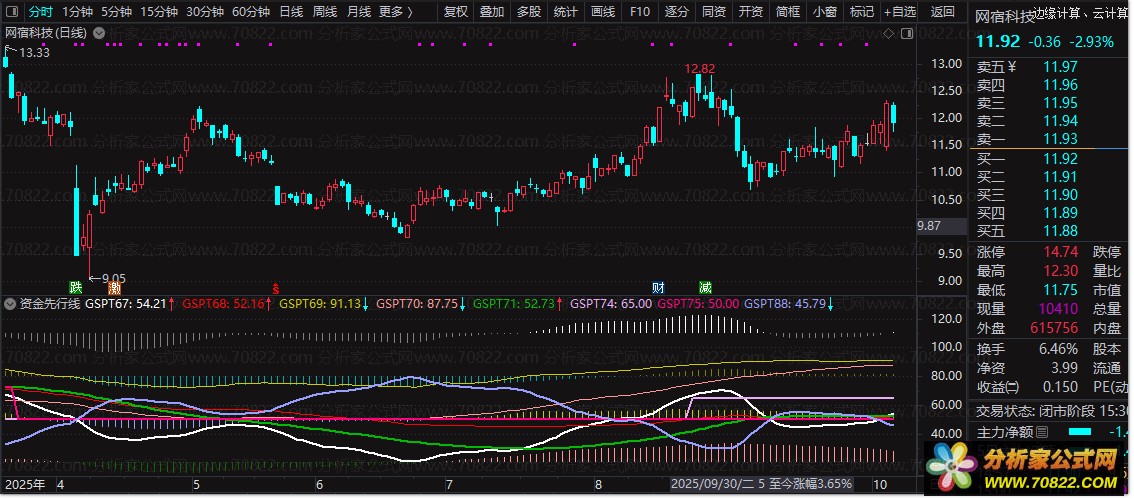Click the icon beside 主力净额
Viewport: 1134px width, 499px height.
click(1042, 432)
